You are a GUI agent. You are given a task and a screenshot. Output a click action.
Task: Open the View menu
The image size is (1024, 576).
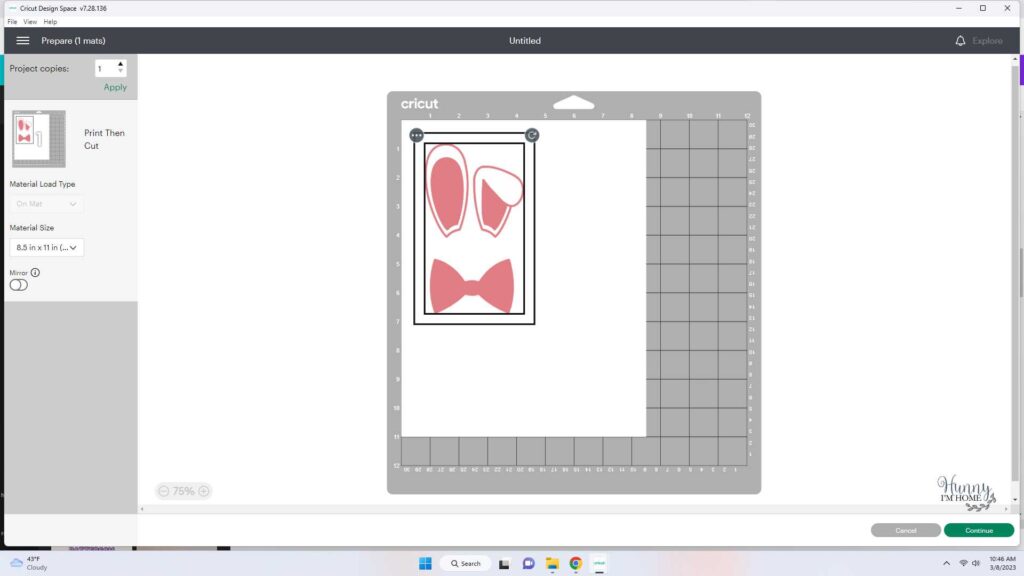pos(30,22)
